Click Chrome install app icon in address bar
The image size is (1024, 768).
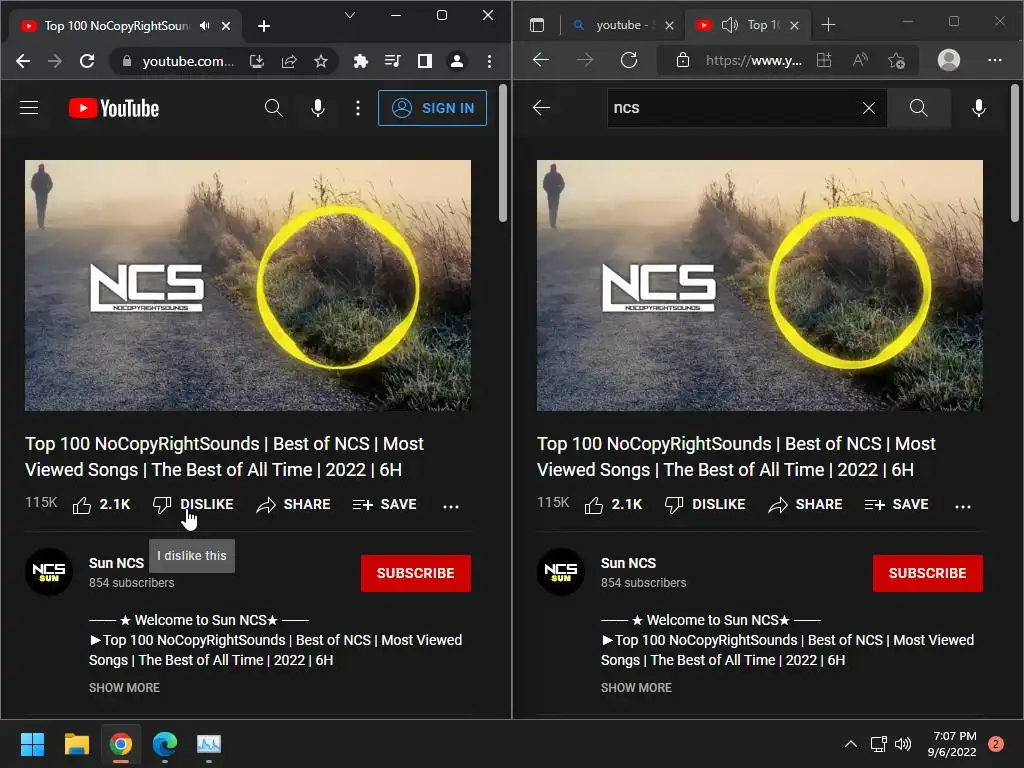coord(257,61)
